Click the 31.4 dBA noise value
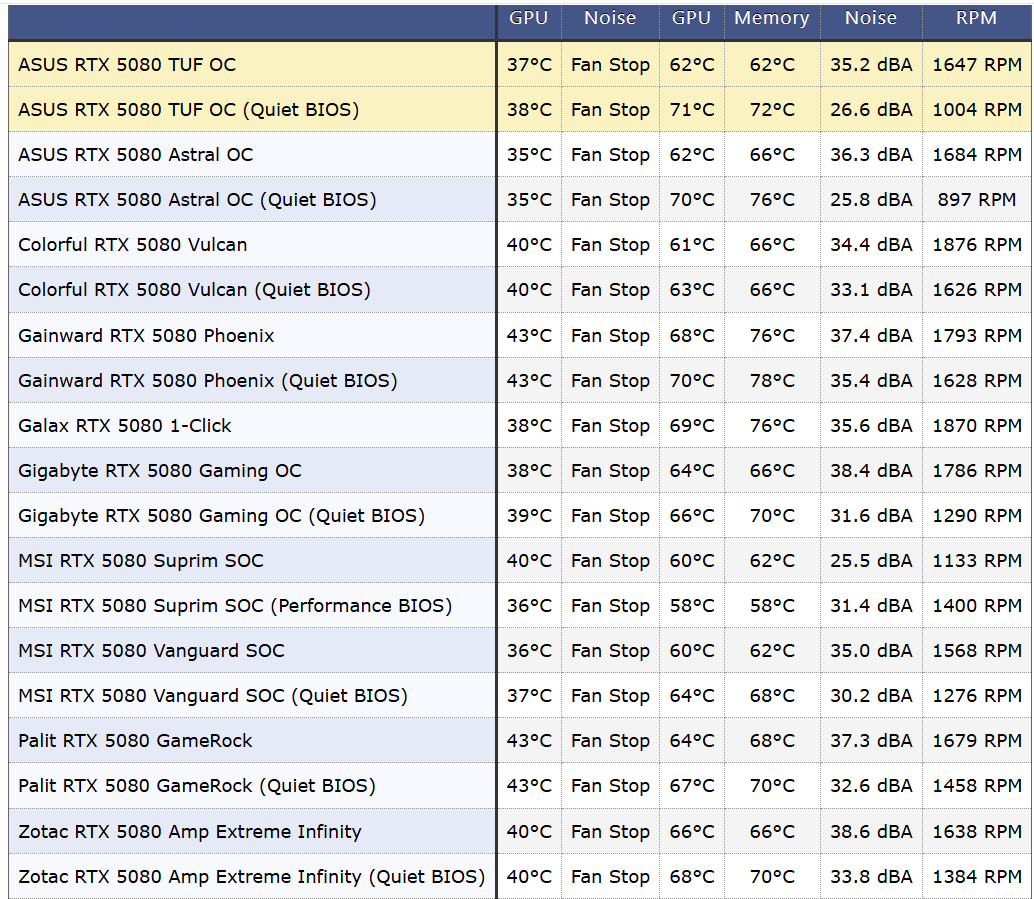1034x899 pixels. (x=871, y=605)
